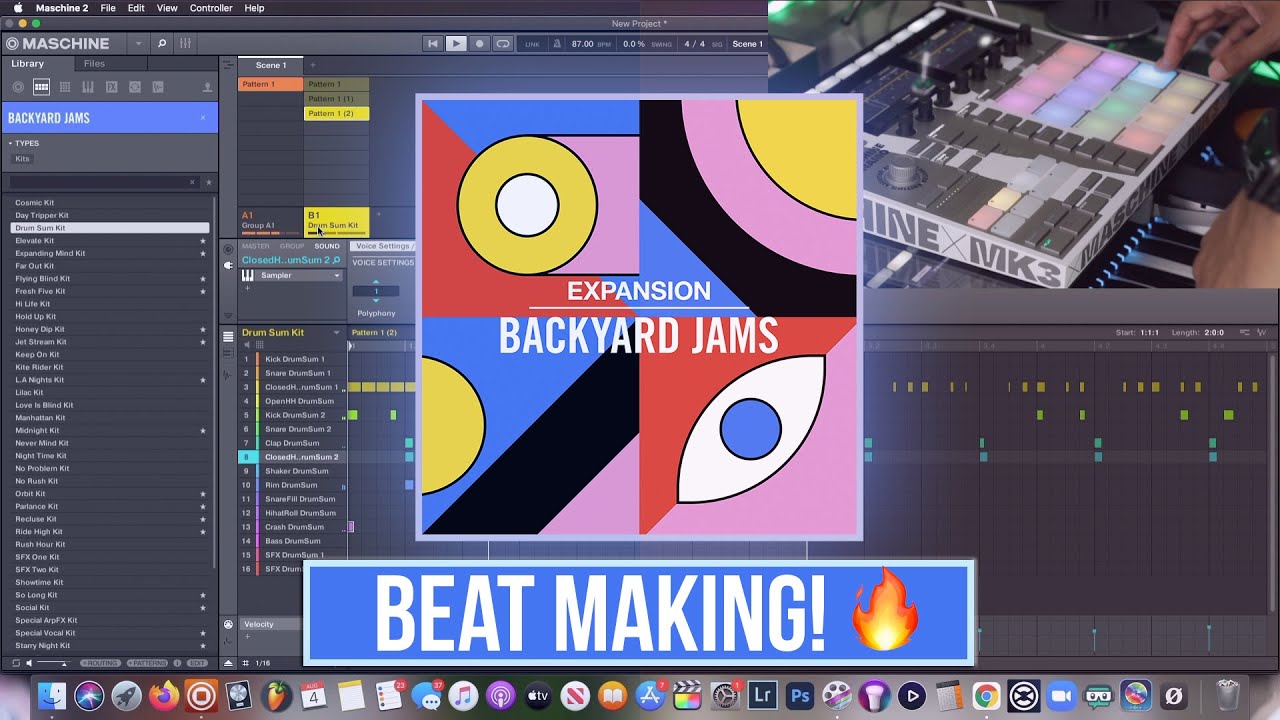Select the Sounds grid icon in Library
This screenshot has width=1280, height=720.
[65, 87]
